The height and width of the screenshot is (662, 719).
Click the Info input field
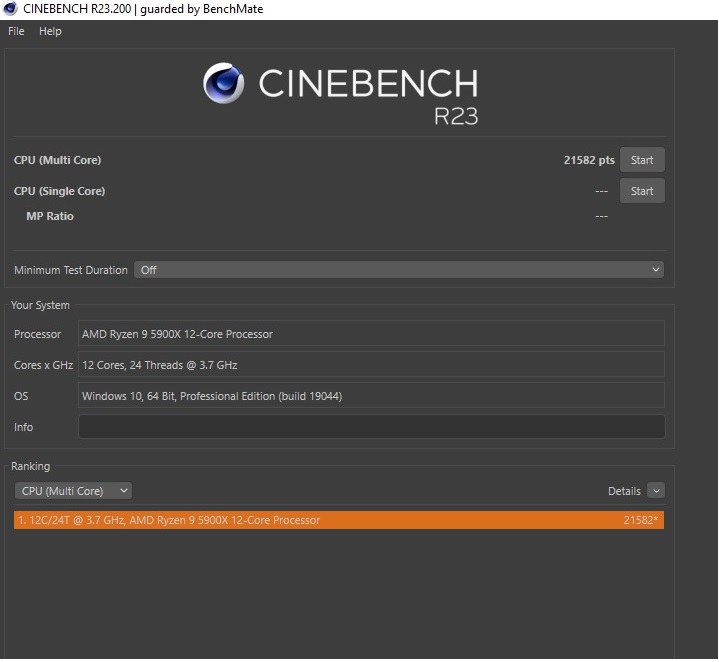[371, 427]
